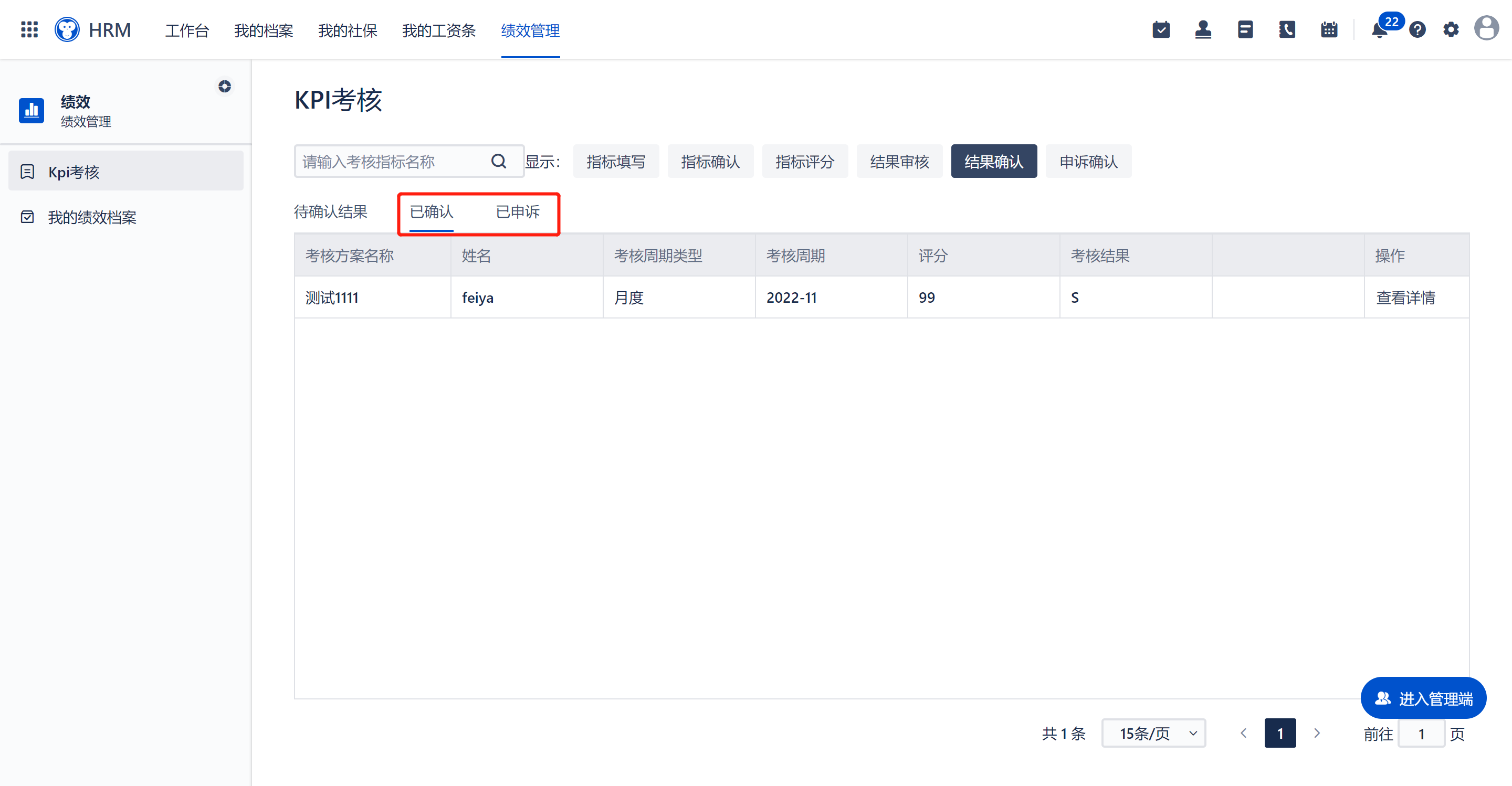Open the 我的工资条 menu

pos(438,30)
